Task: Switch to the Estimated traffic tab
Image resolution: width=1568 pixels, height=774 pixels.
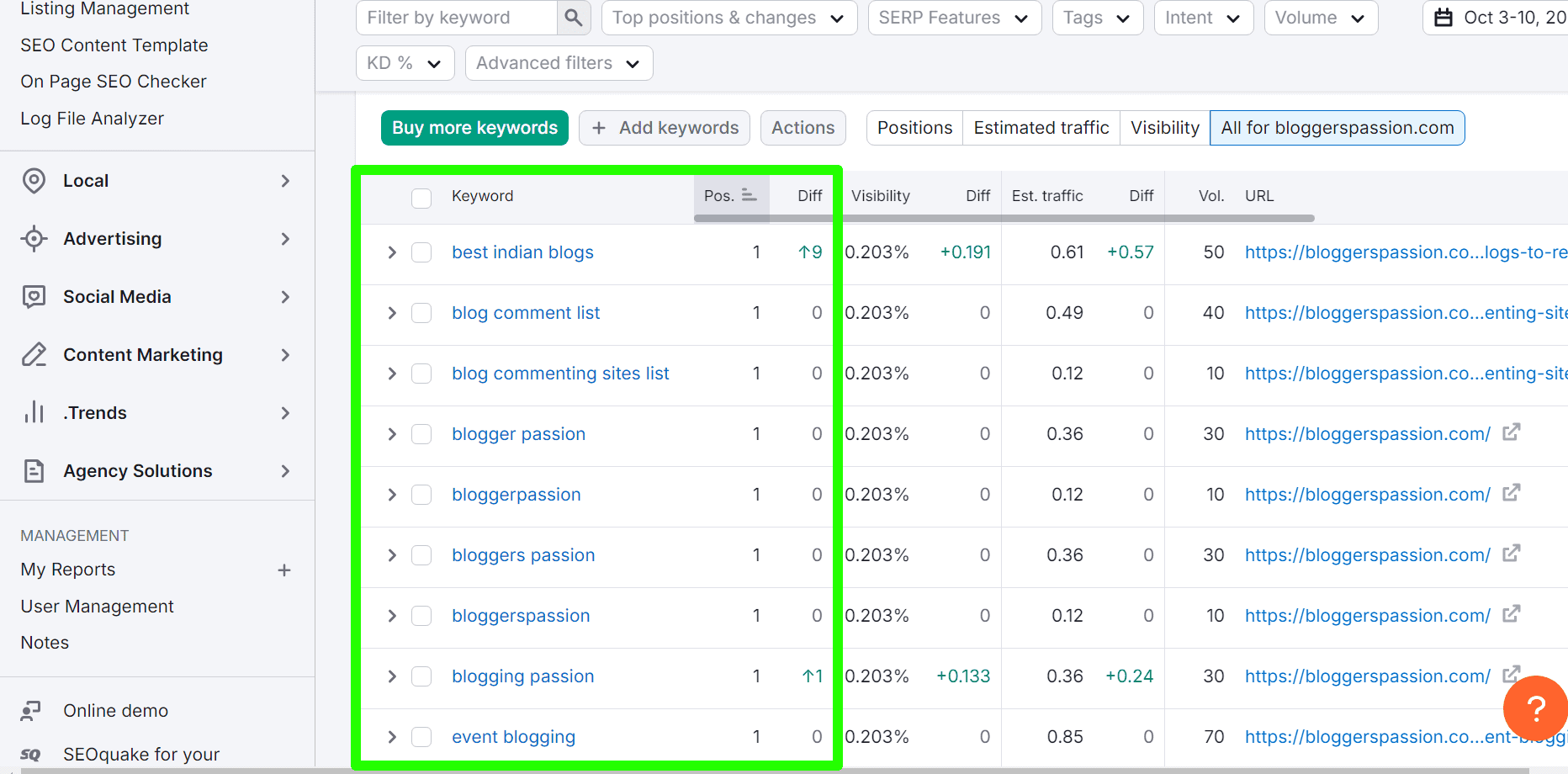Action: 1041,127
